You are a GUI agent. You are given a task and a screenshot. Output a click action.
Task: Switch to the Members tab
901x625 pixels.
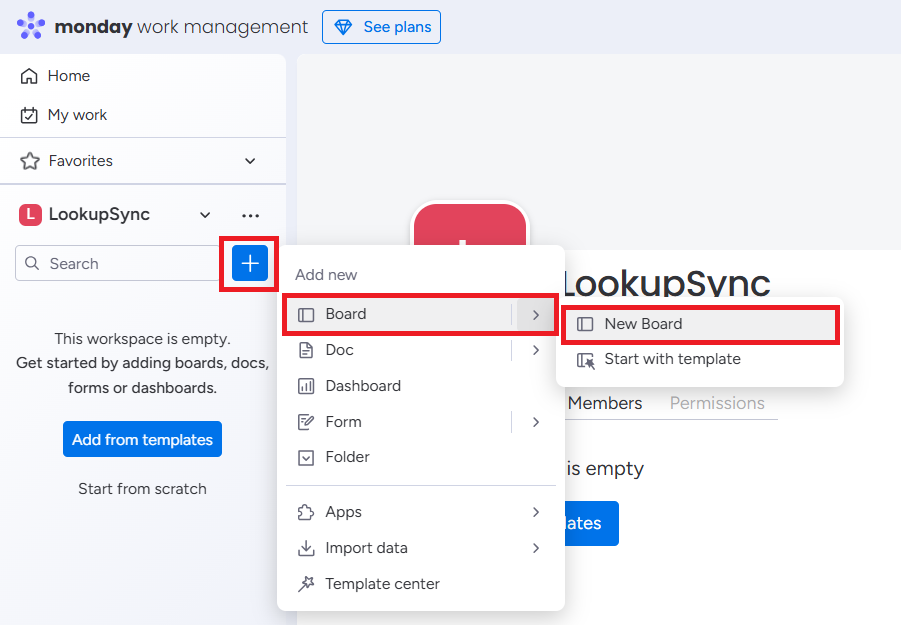[x=604, y=403]
